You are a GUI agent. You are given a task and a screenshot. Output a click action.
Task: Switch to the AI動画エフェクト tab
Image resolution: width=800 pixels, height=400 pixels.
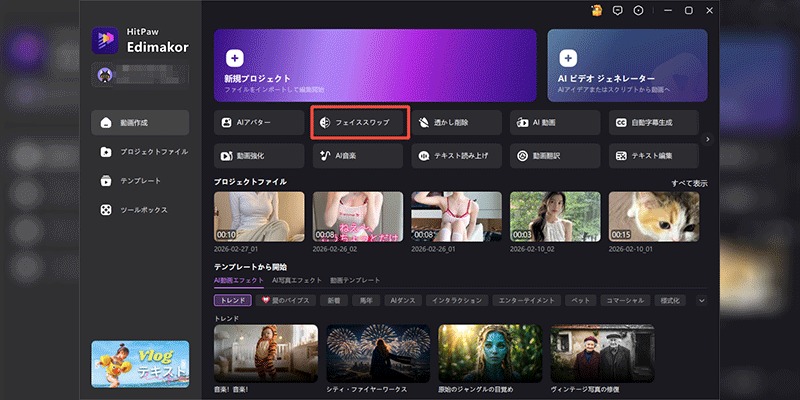coord(239,281)
